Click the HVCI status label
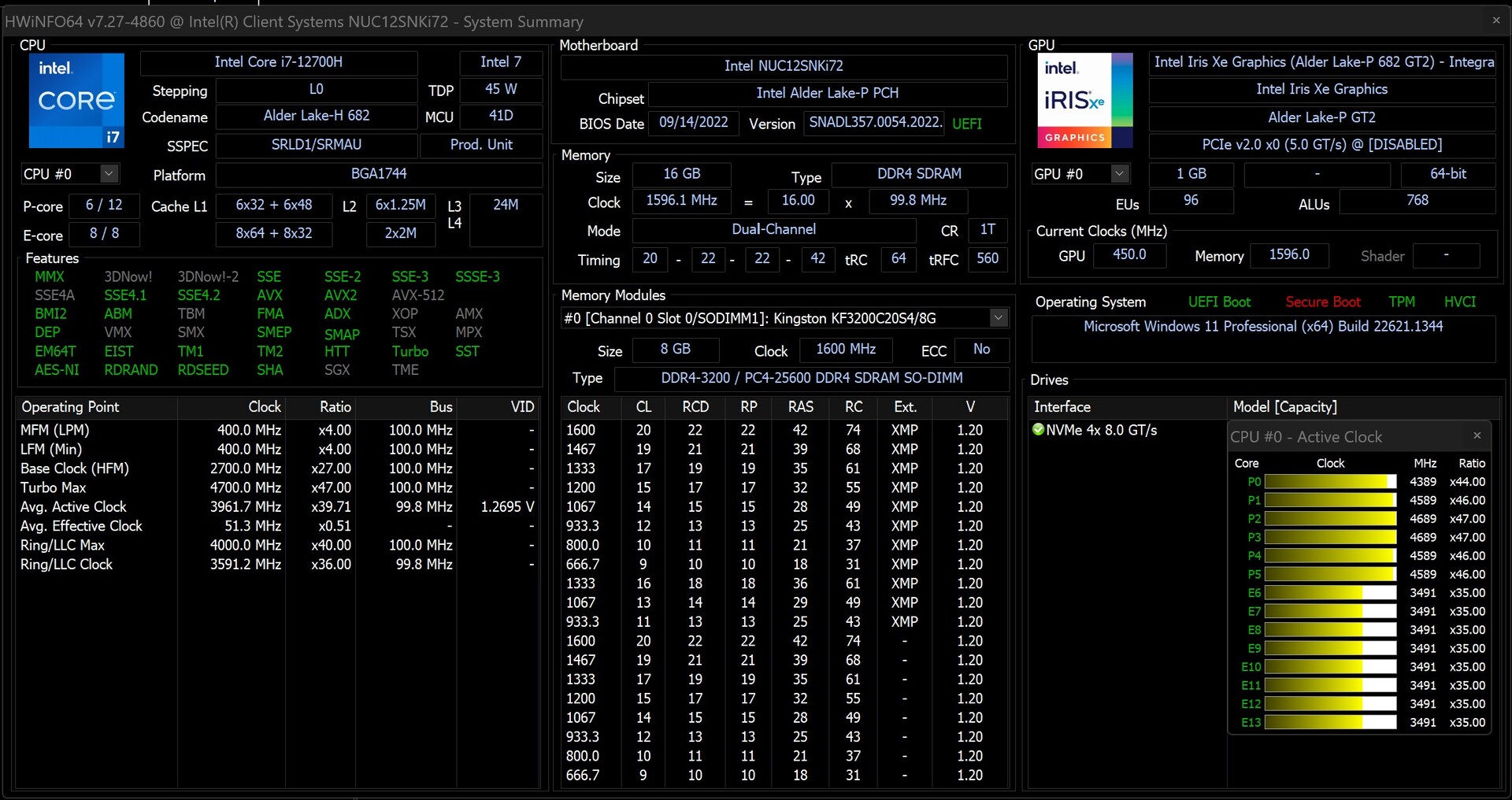This screenshot has width=1512, height=800. 1460,302
